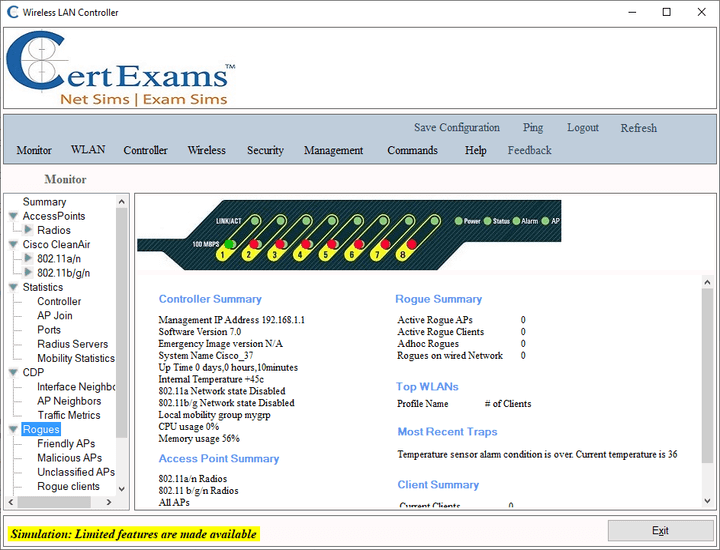Screen dimensions: 720x550
Task: Click the Exit button
Action: 660,530
